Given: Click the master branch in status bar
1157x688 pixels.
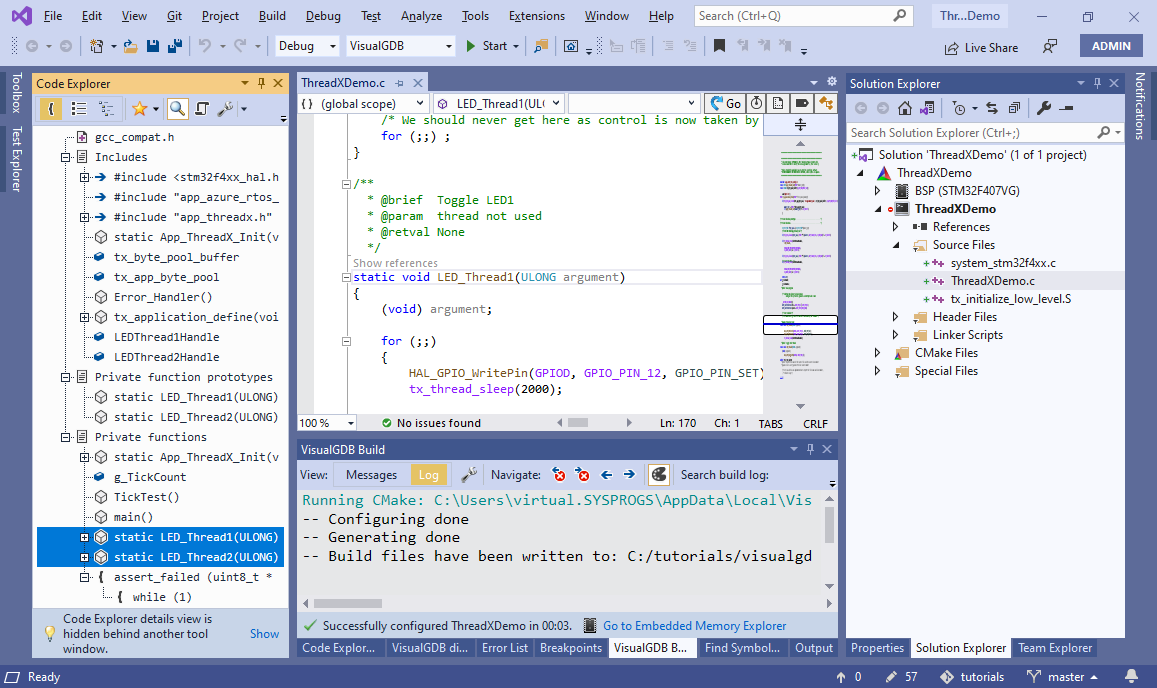Looking at the screenshot, I should [x=1063, y=676].
